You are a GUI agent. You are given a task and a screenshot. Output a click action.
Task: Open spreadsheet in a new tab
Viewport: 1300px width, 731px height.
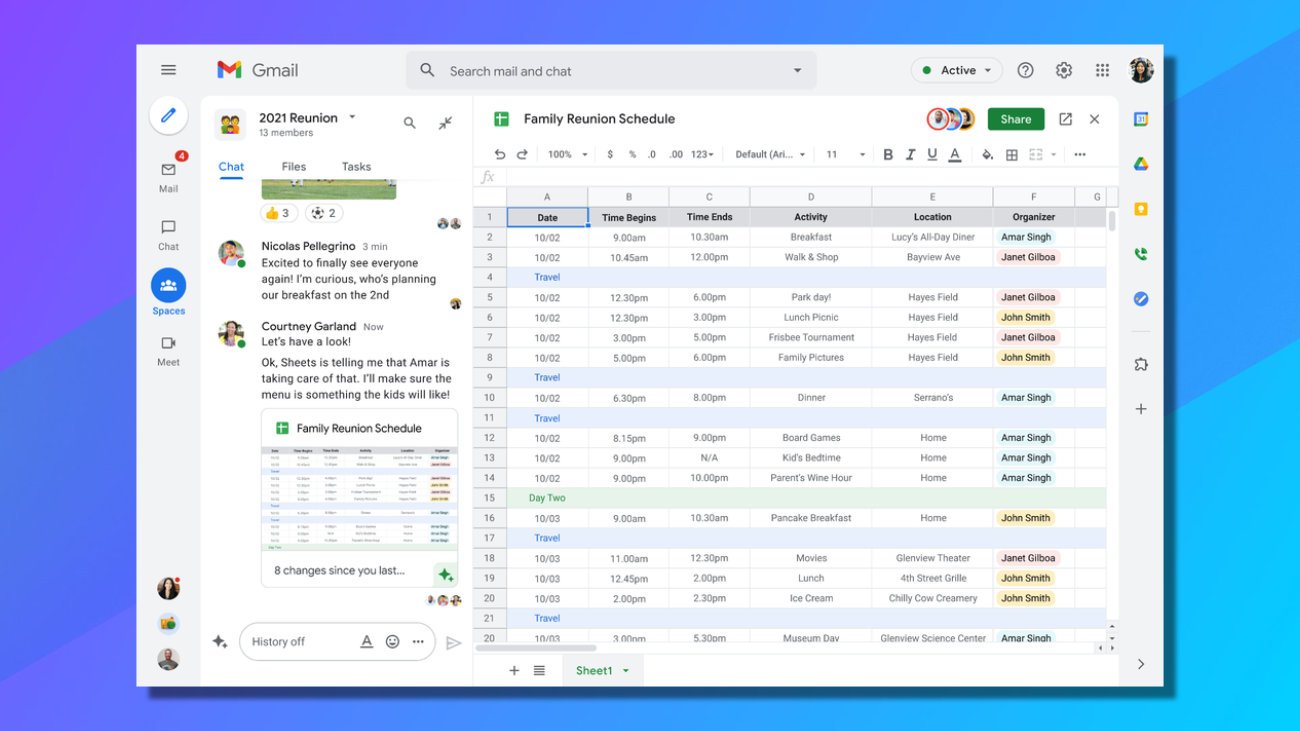pos(1065,119)
